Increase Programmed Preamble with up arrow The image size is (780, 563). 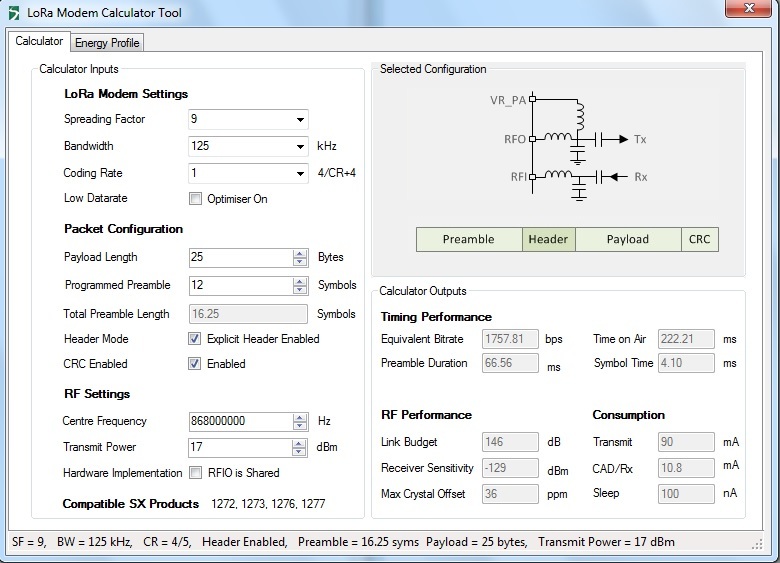(x=300, y=281)
